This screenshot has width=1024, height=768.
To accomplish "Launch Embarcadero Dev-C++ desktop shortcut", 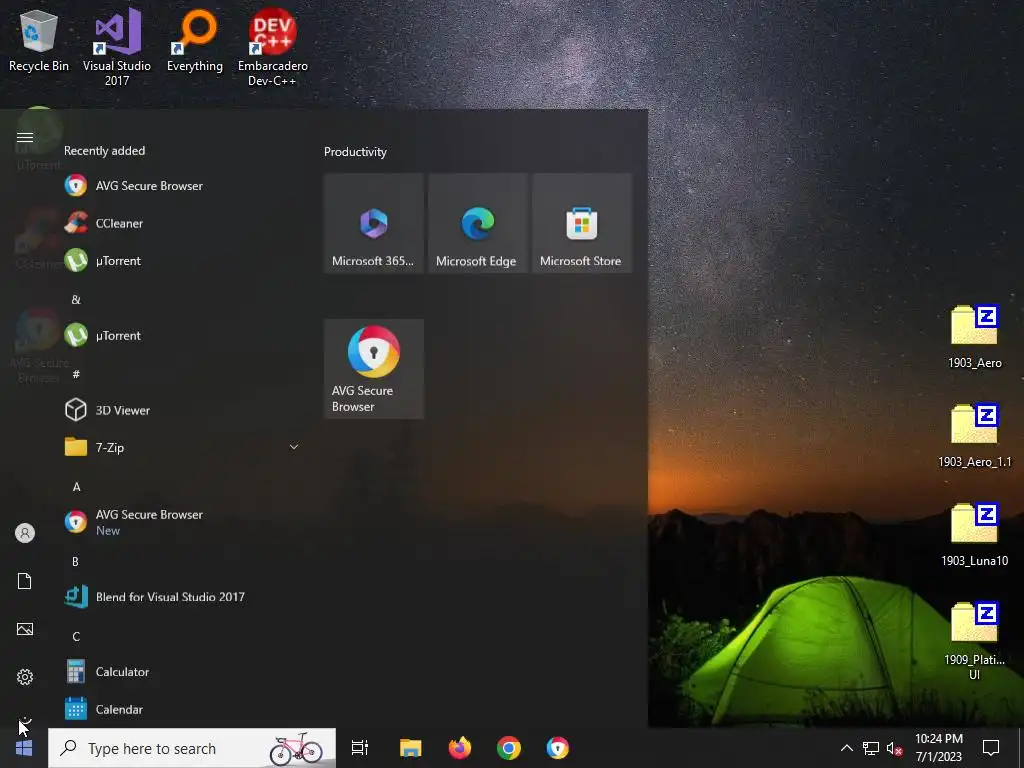I will 272,47.
